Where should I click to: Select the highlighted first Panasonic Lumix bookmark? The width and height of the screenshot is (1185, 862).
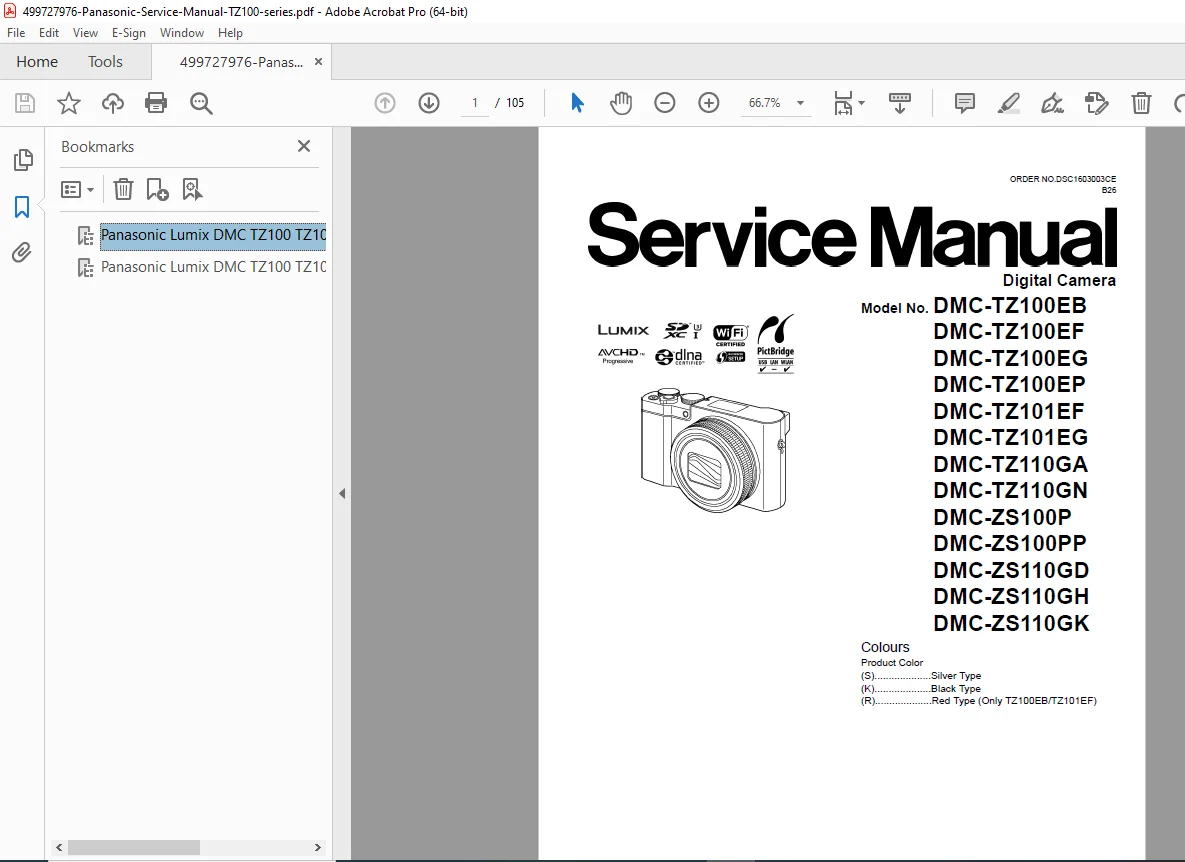213,235
